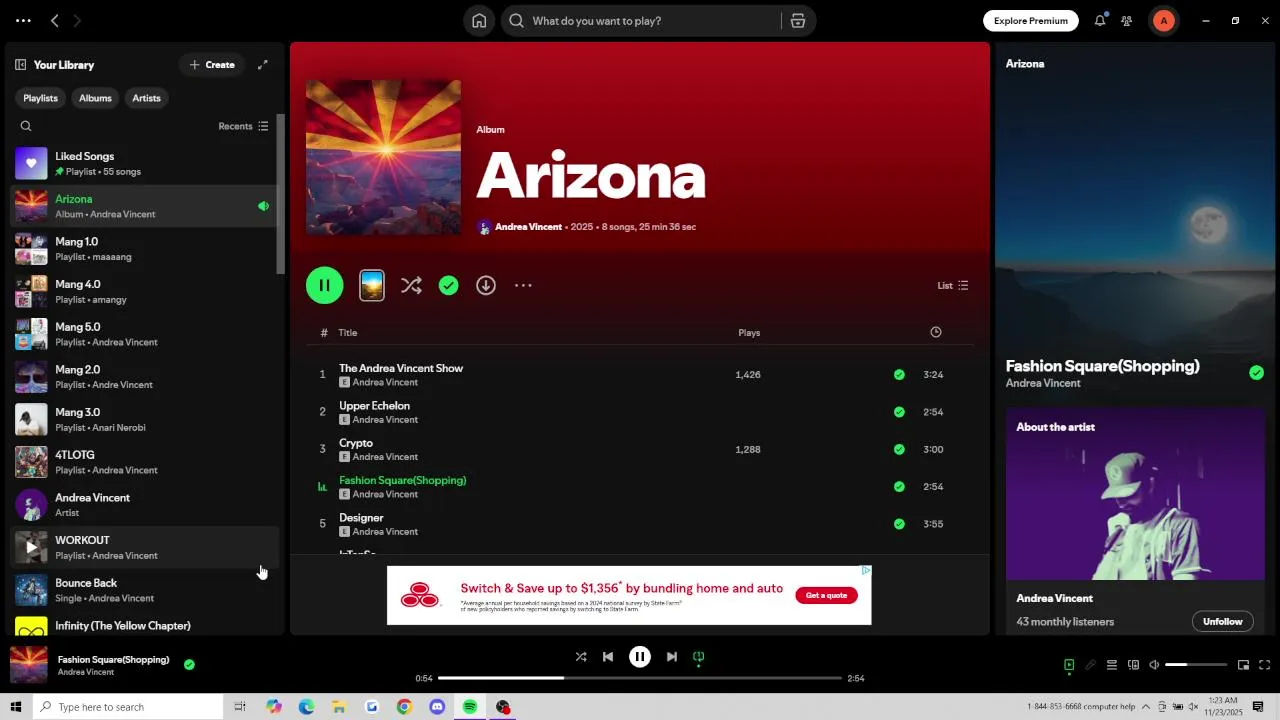Mute the volume speaker icon
Viewport: 1280px width, 720px height.
[x=1154, y=665]
